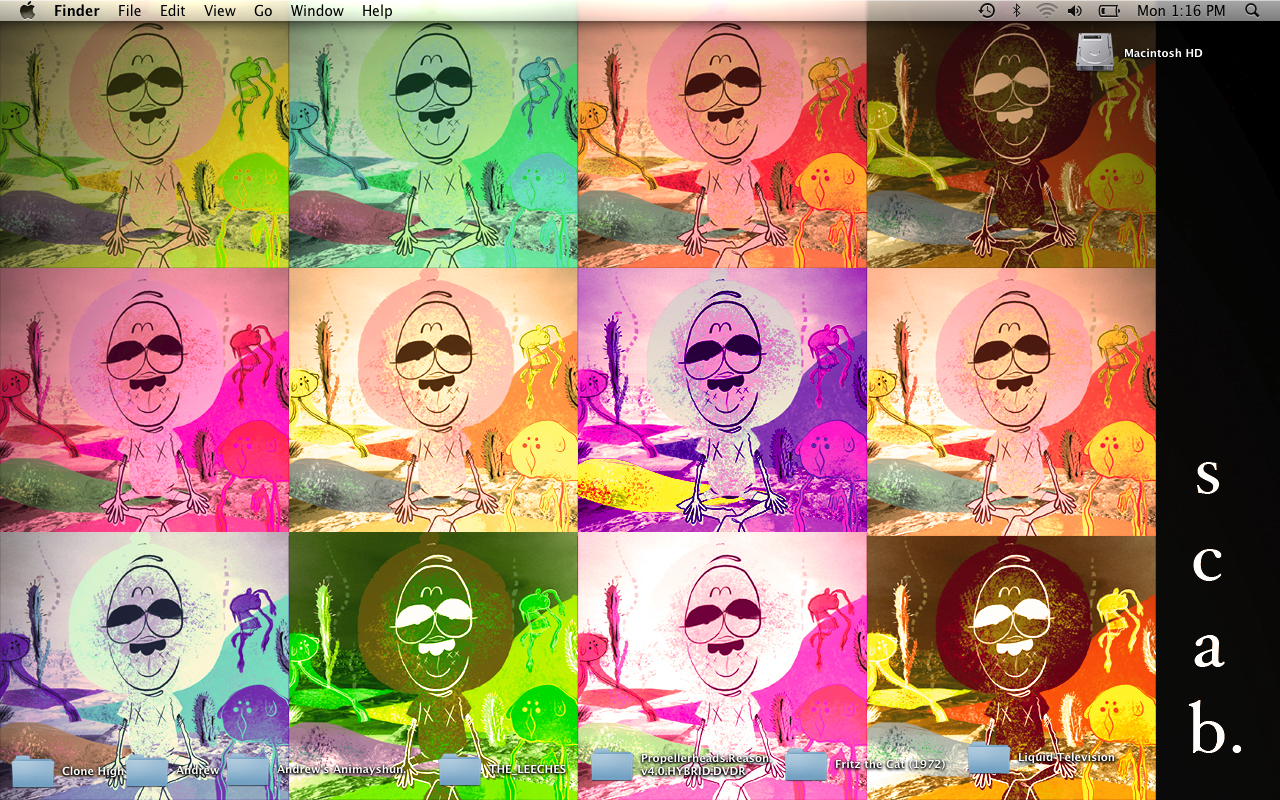Viewport: 1280px width, 800px height.
Task: Click the Mon 1:16 PM clock
Action: coord(1181,11)
